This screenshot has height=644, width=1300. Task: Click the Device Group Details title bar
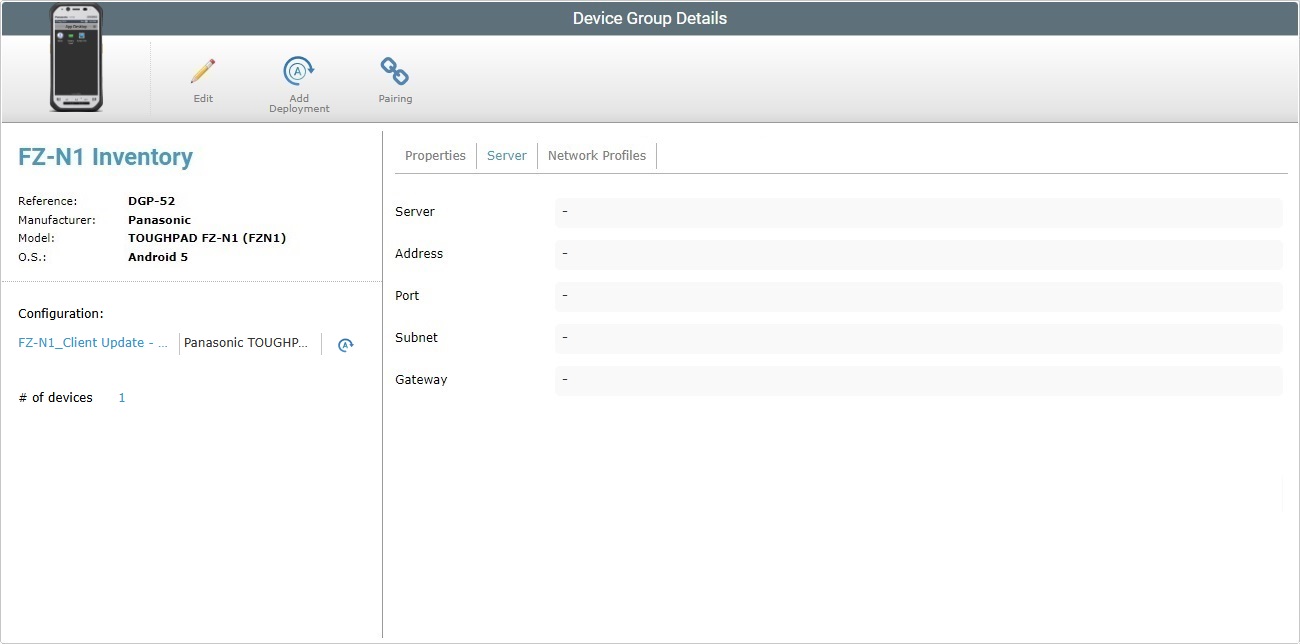[650, 17]
